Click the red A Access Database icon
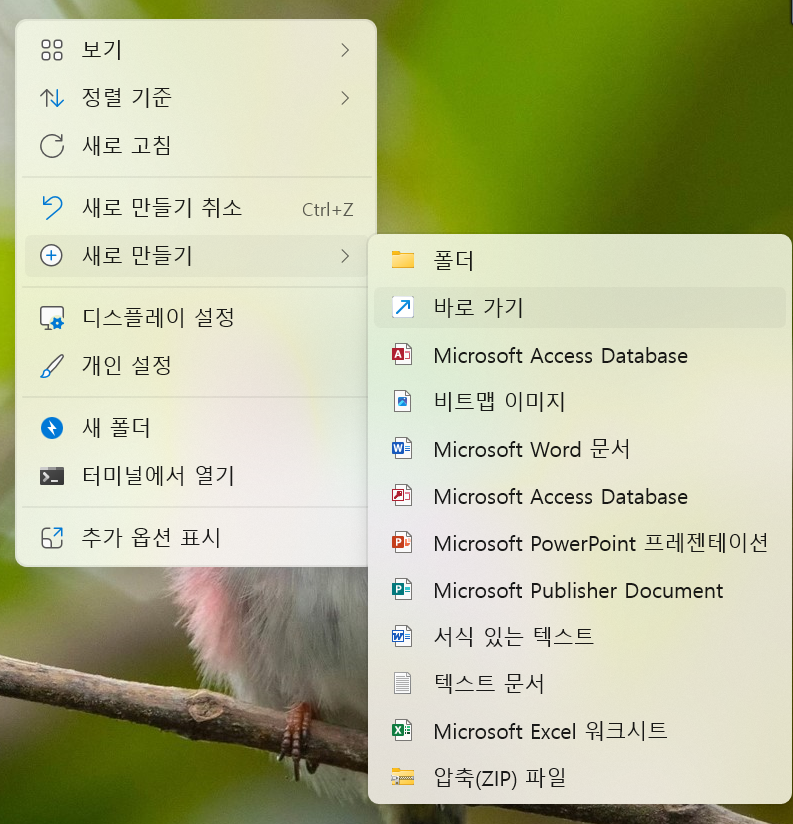 [x=402, y=355]
